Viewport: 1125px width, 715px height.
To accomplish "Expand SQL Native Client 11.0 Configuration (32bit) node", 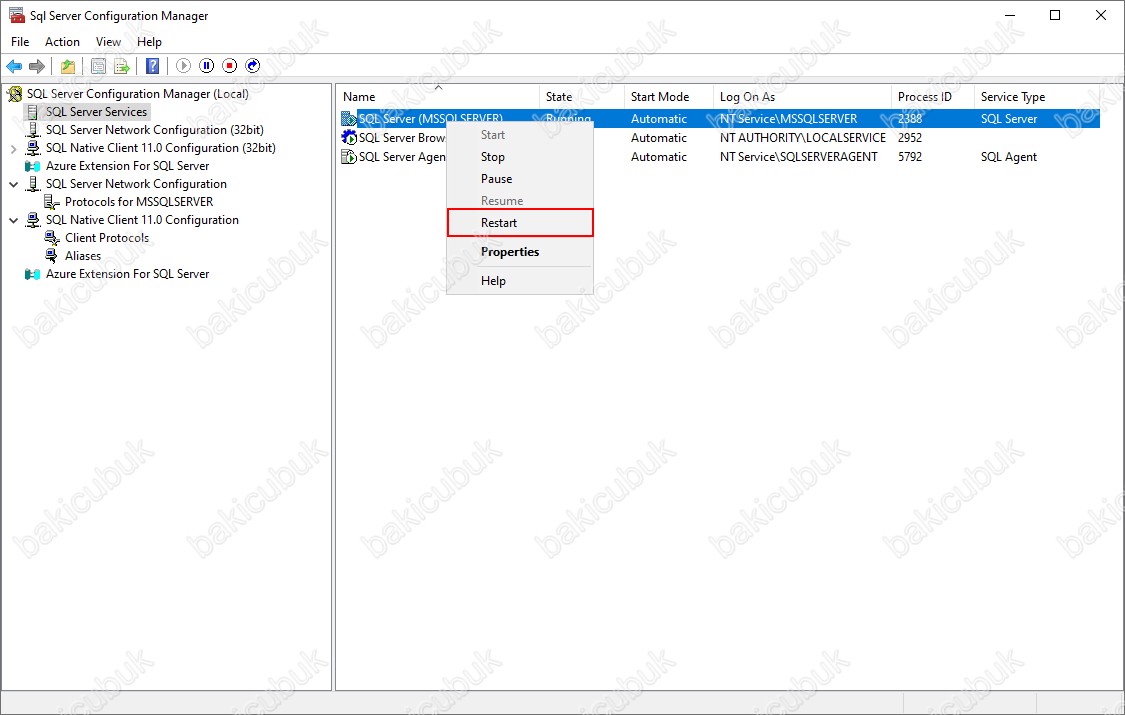I will [x=14, y=148].
